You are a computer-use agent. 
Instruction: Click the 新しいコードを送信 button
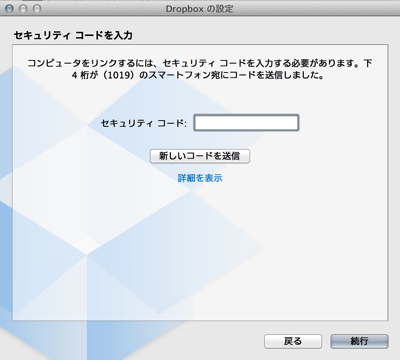200,156
